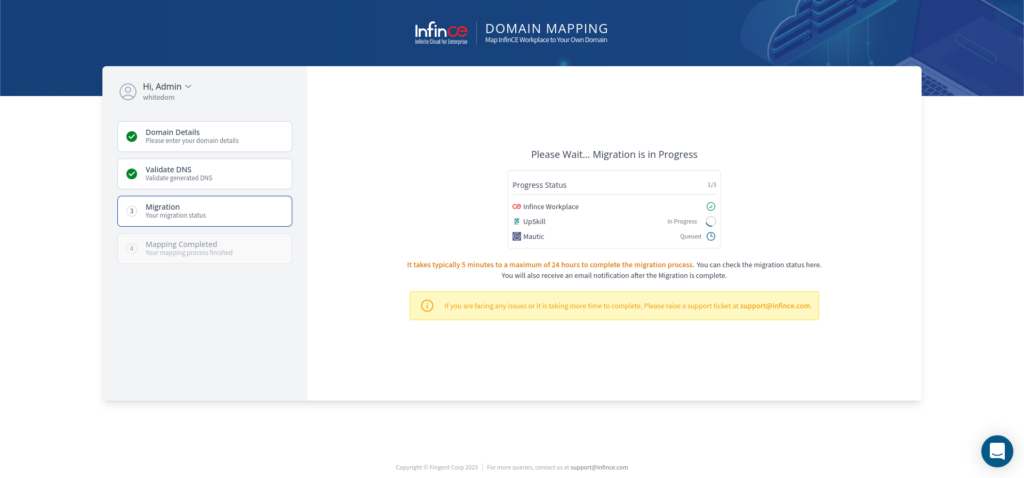Click the Mautic queued clock icon
The image size is (1024, 478).
coord(711,236)
